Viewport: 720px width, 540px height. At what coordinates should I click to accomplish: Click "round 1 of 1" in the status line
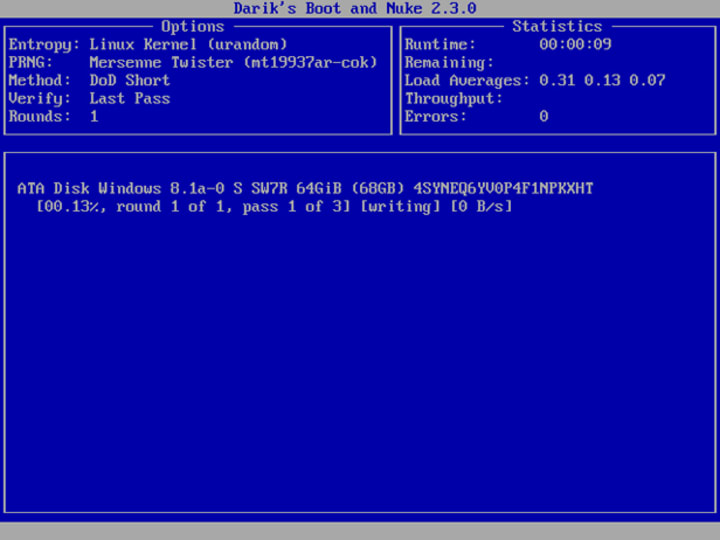170,207
